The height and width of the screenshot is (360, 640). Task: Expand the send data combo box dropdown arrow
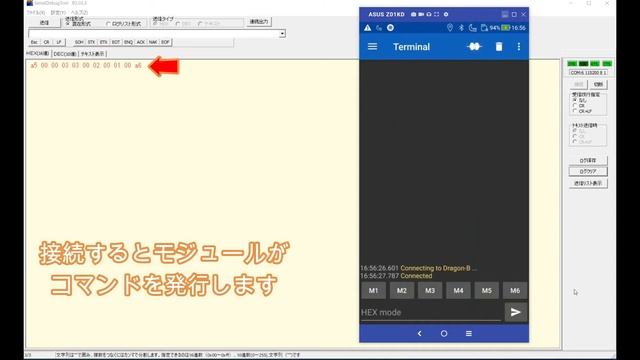(x=282, y=33)
